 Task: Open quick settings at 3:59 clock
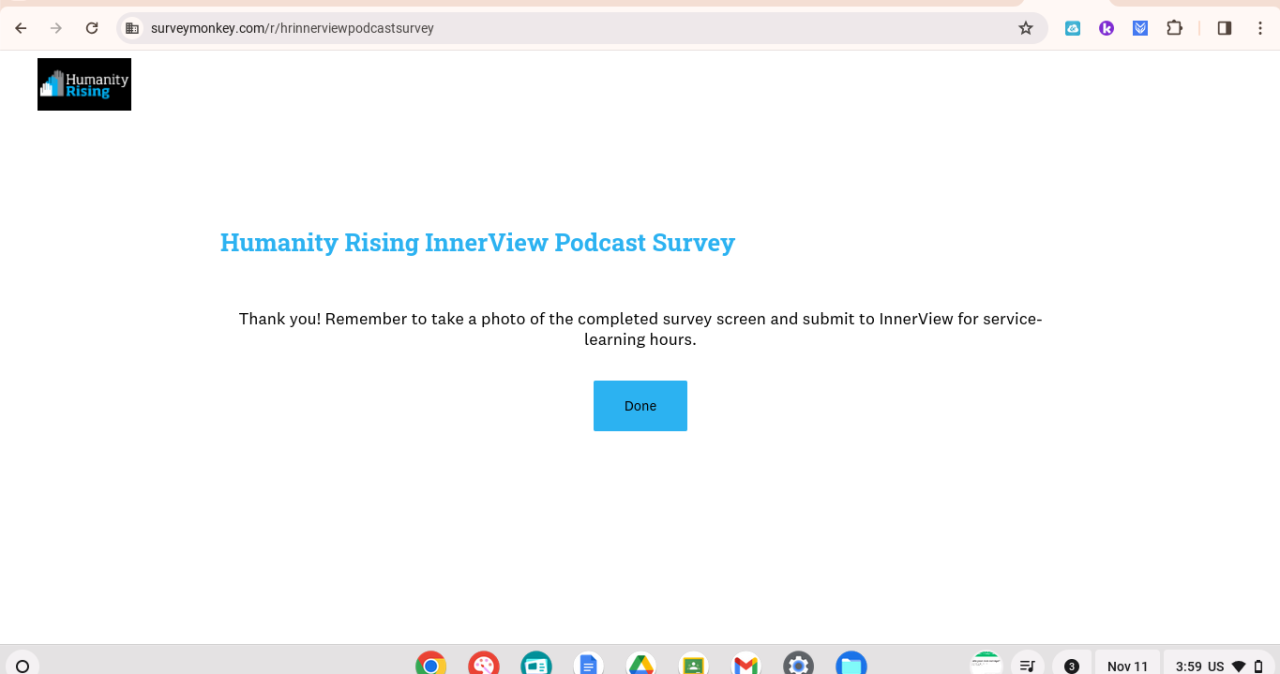pyautogui.click(x=1189, y=666)
